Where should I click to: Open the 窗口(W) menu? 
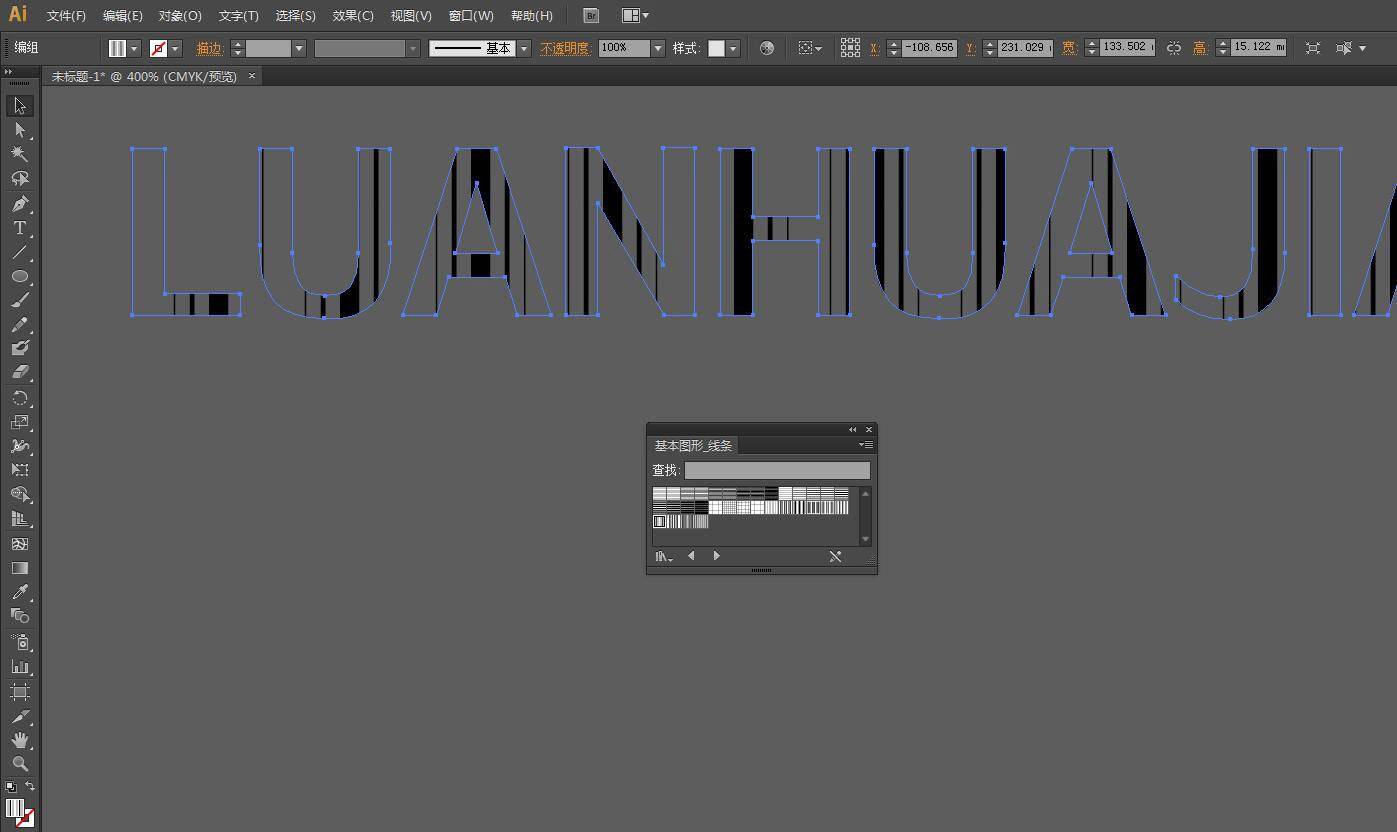(471, 16)
